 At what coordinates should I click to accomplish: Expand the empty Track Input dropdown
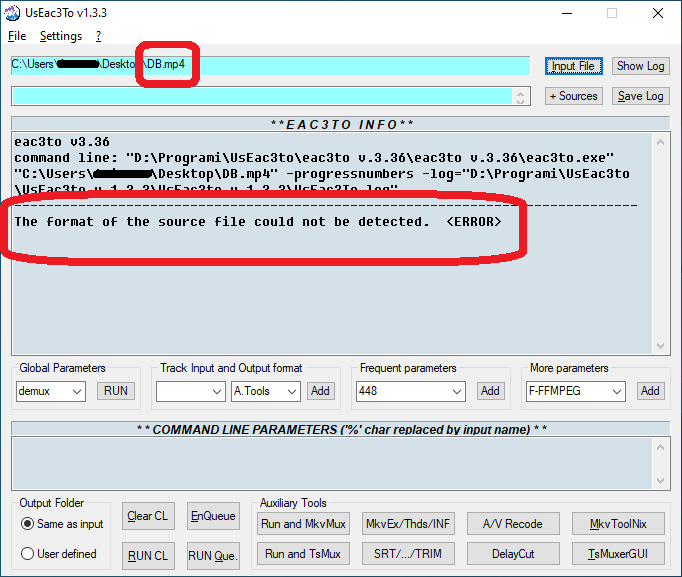point(217,391)
